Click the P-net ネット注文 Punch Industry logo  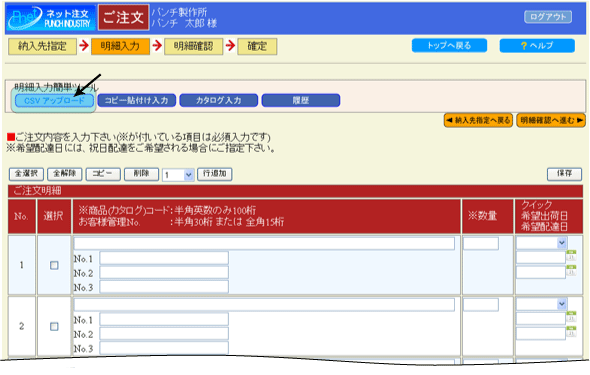coord(50,18)
